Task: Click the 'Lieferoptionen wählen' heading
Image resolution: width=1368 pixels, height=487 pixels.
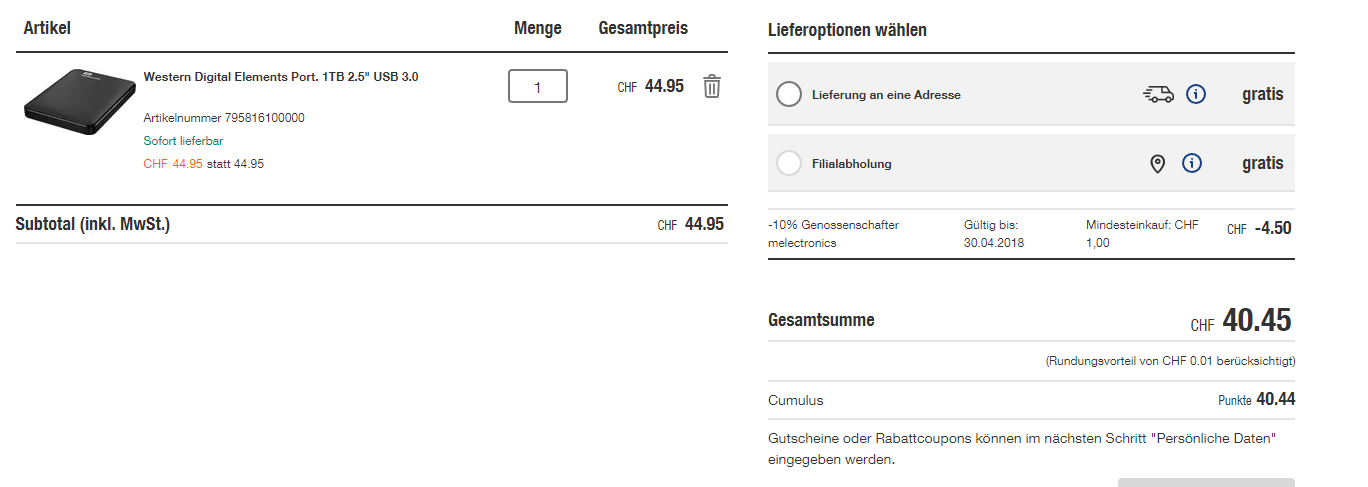Action: point(847,30)
